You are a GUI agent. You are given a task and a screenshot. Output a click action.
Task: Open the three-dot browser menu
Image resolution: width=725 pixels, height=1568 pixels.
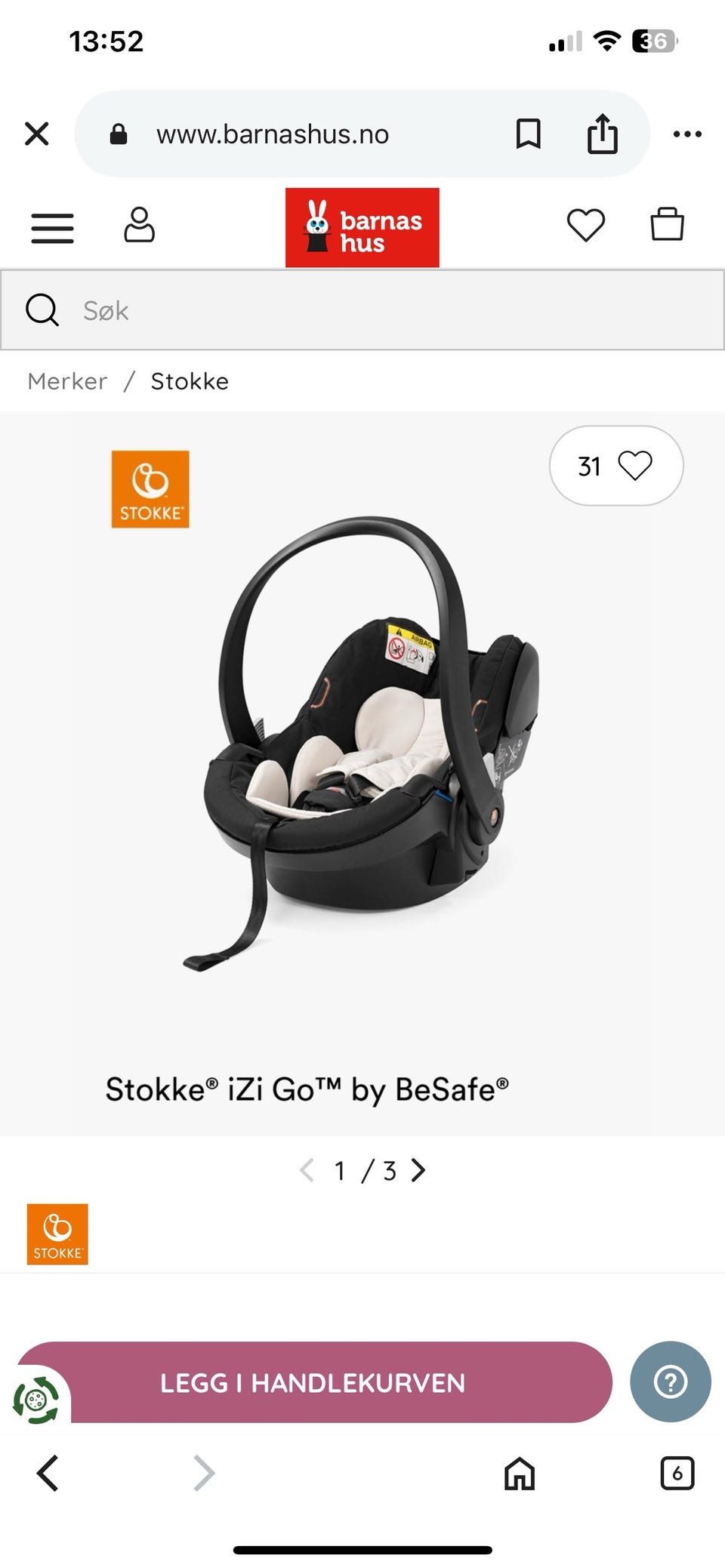click(687, 134)
